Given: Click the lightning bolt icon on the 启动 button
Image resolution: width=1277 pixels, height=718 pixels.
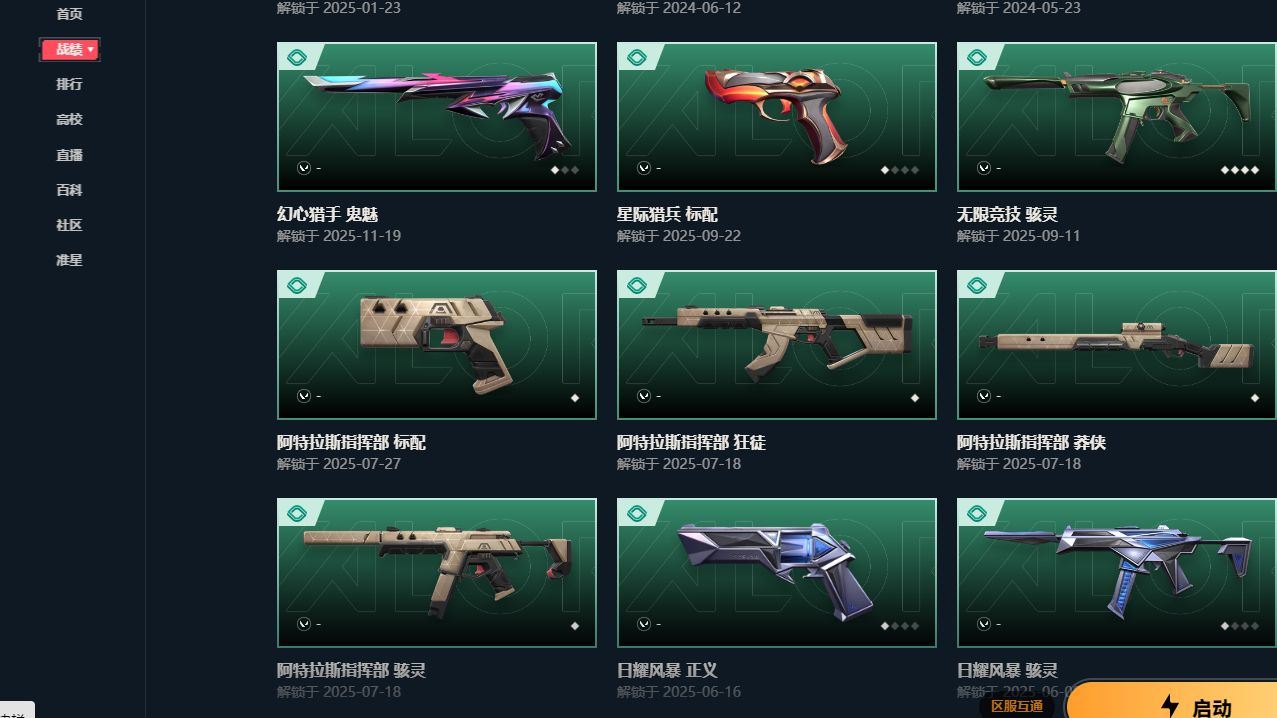Looking at the screenshot, I should point(1169,706).
